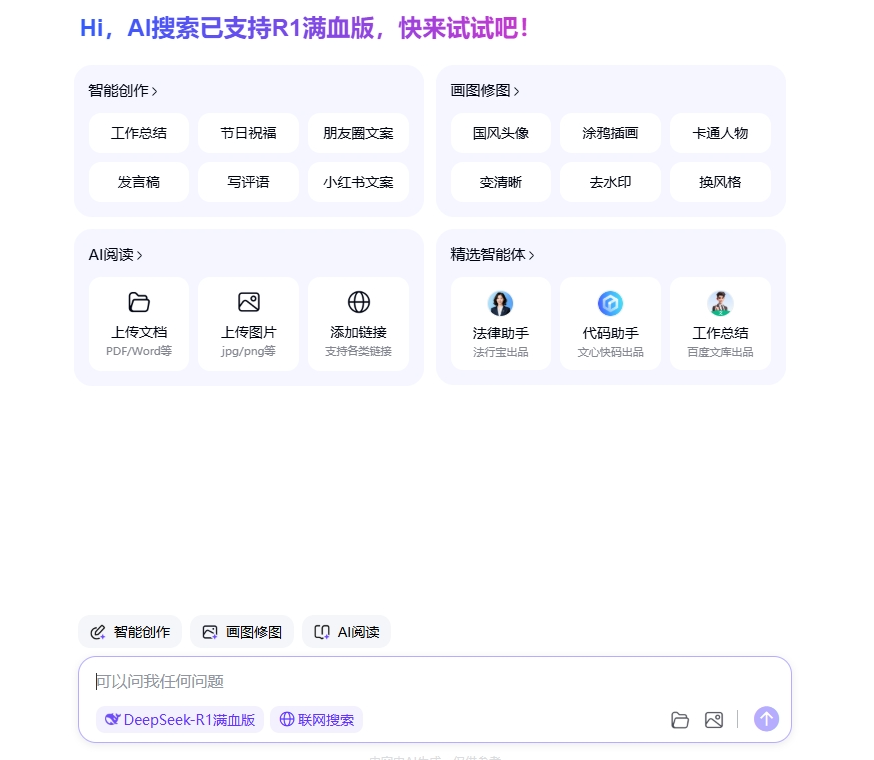Click the image attachment icon in input box
This screenshot has width=874, height=760.
coord(714,719)
